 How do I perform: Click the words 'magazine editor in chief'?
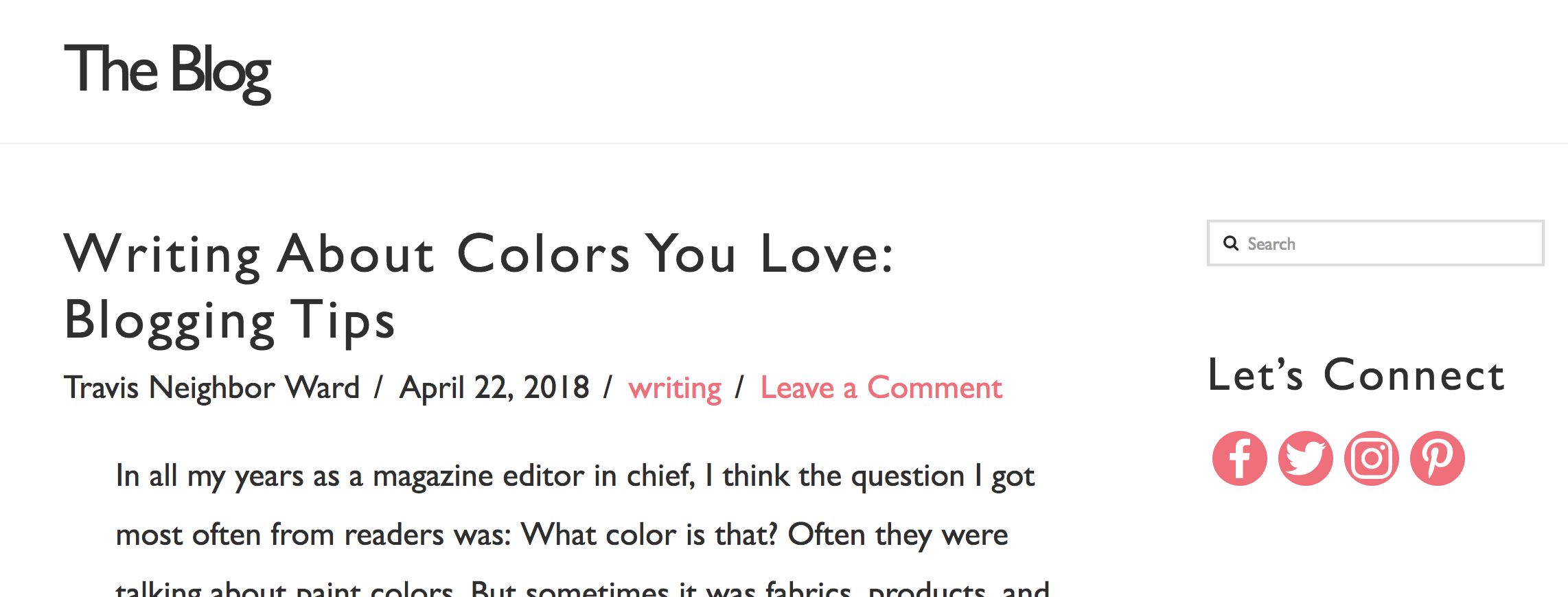pos(533,476)
